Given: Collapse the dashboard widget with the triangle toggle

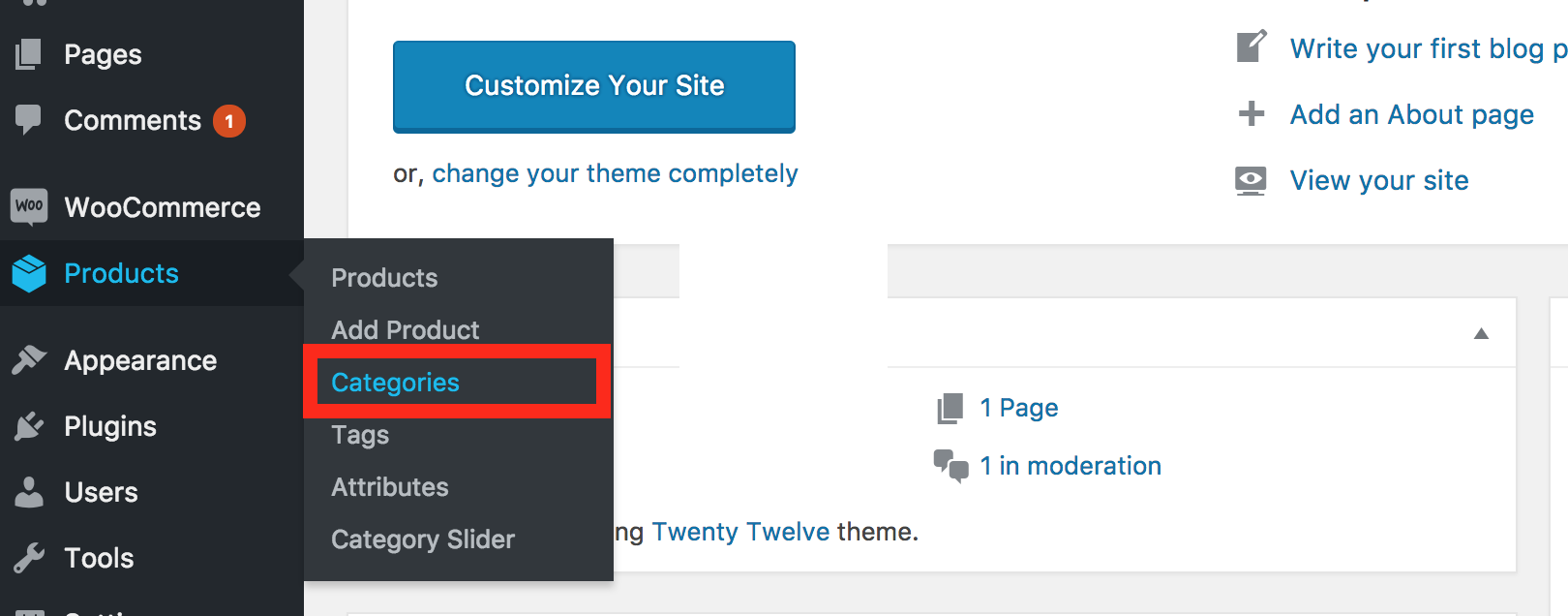Looking at the screenshot, I should tap(1481, 333).
